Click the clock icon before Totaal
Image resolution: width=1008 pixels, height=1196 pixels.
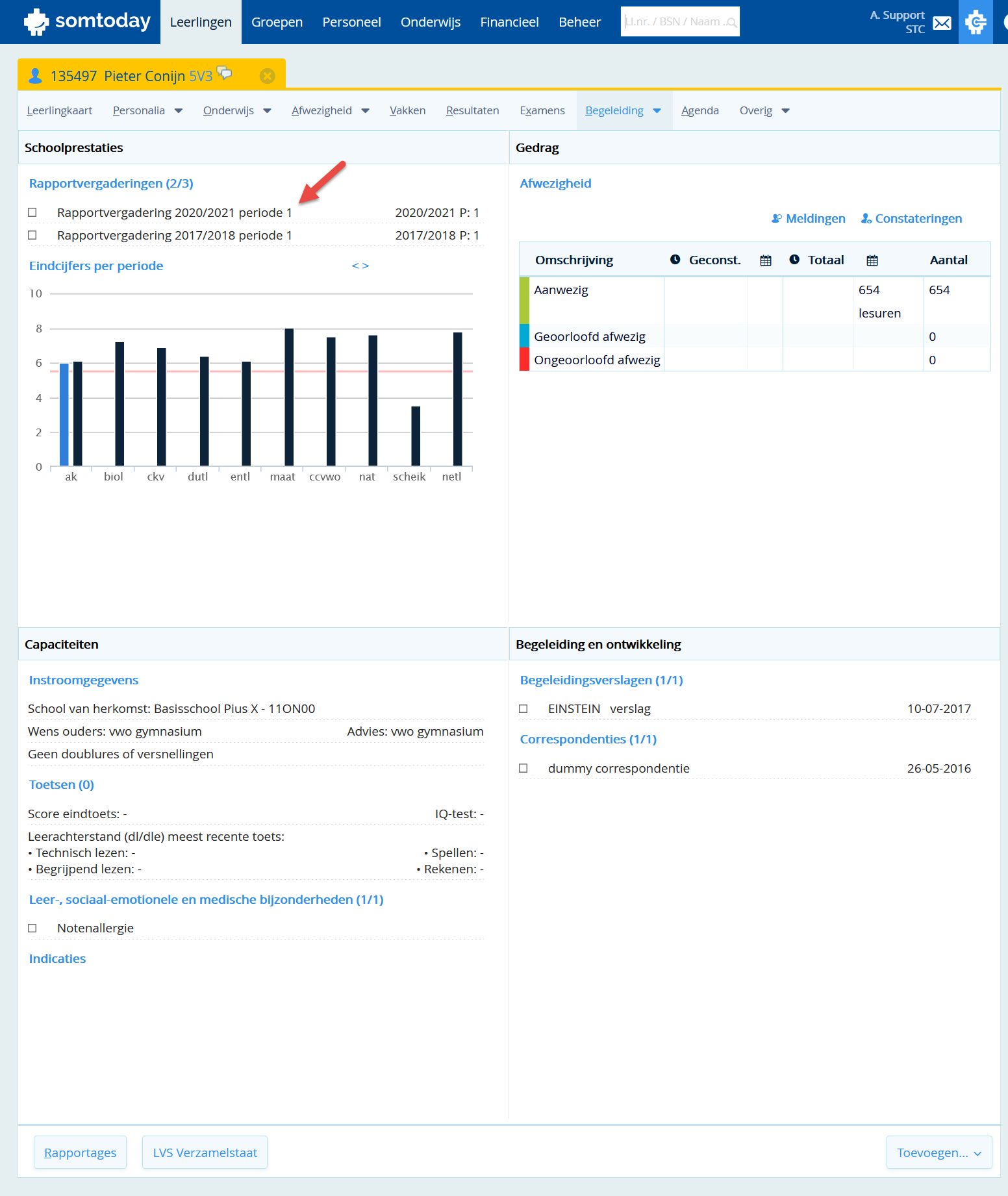(x=794, y=260)
